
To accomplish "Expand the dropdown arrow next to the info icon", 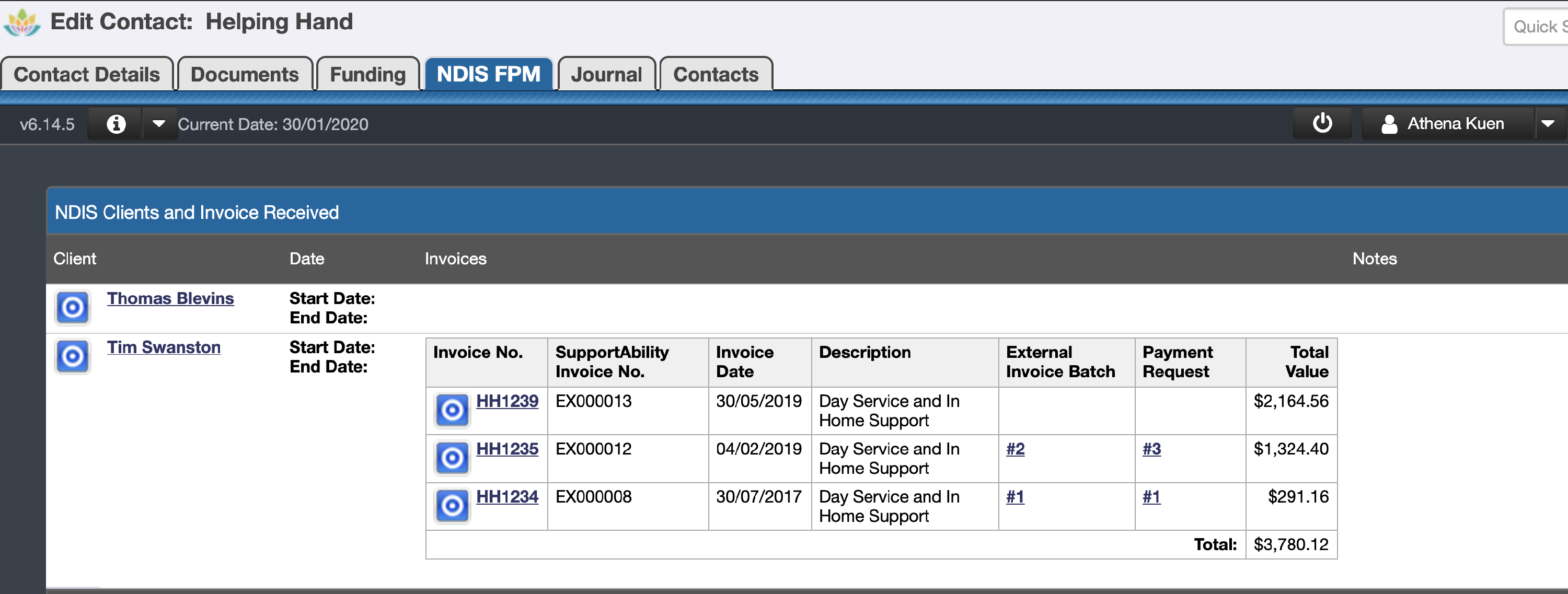I will pos(159,124).
